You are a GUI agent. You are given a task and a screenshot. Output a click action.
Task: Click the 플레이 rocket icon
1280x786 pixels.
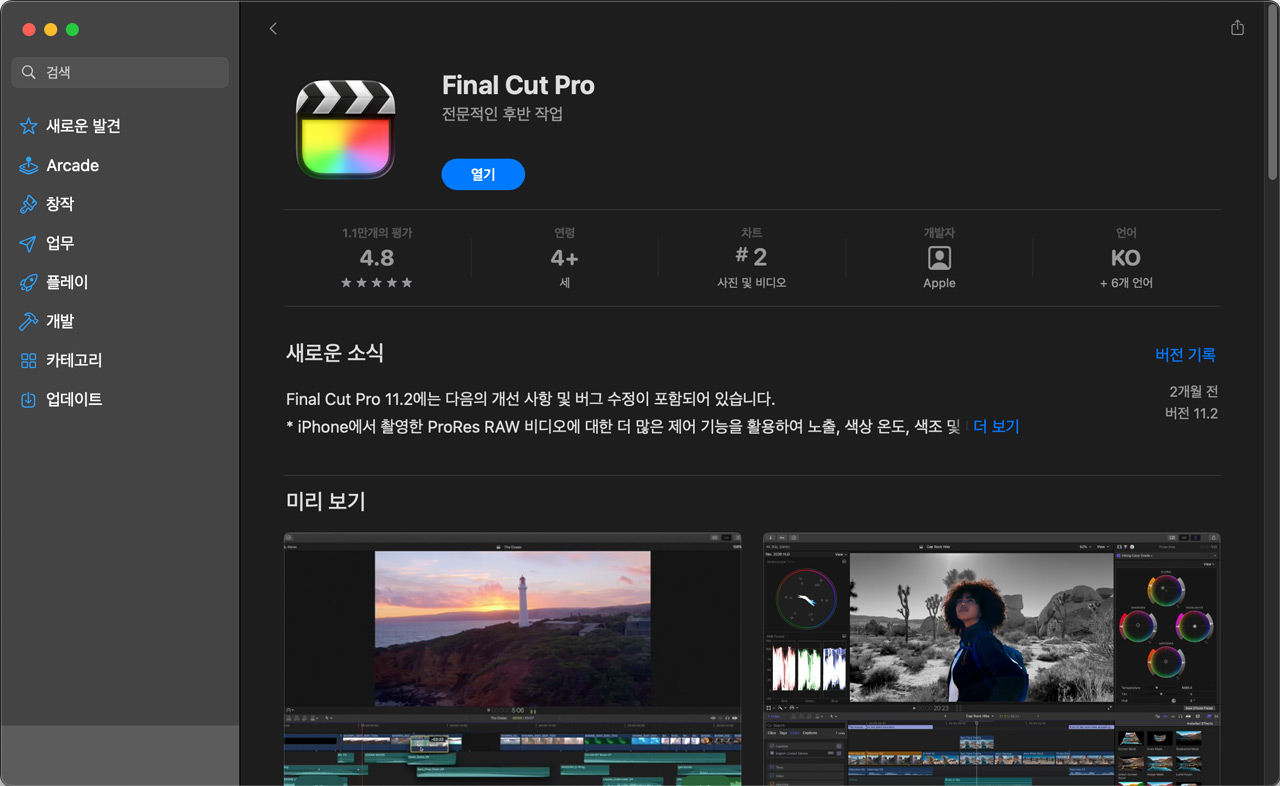pyautogui.click(x=28, y=283)
